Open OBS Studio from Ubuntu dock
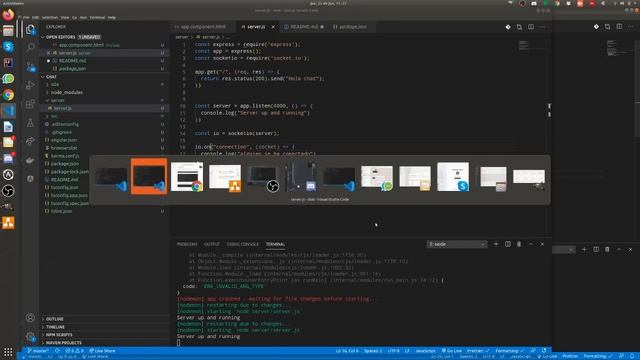Screen dimensions: 640x360 8,191
